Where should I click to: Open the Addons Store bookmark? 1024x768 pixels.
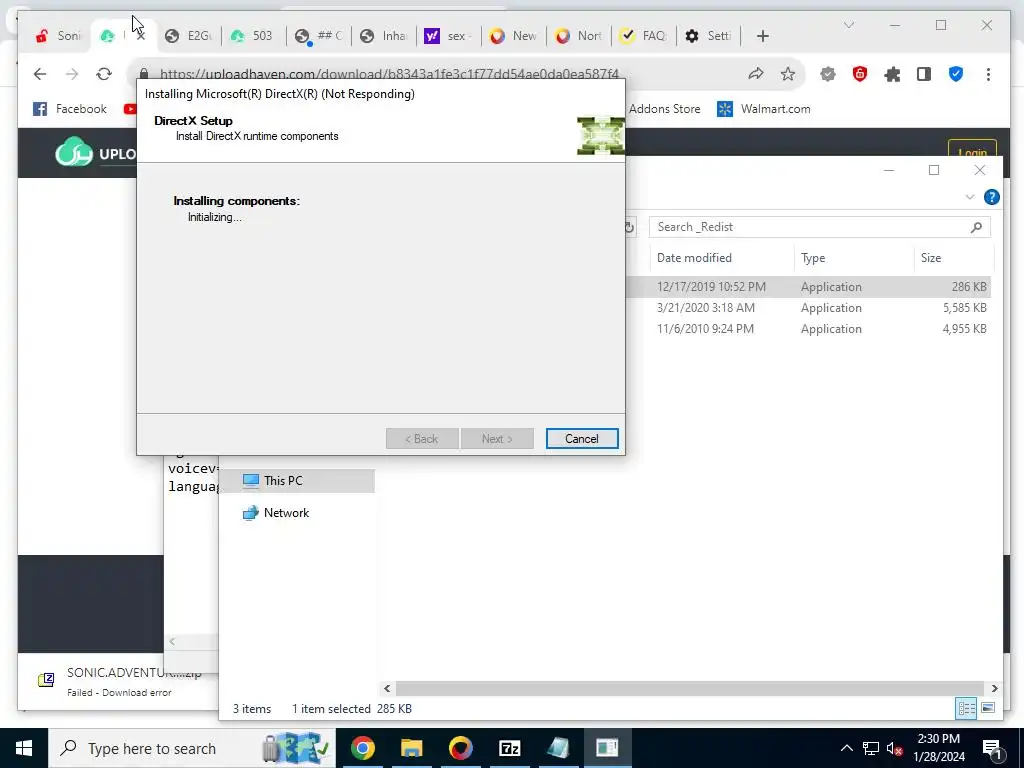(x=664, y=109)
